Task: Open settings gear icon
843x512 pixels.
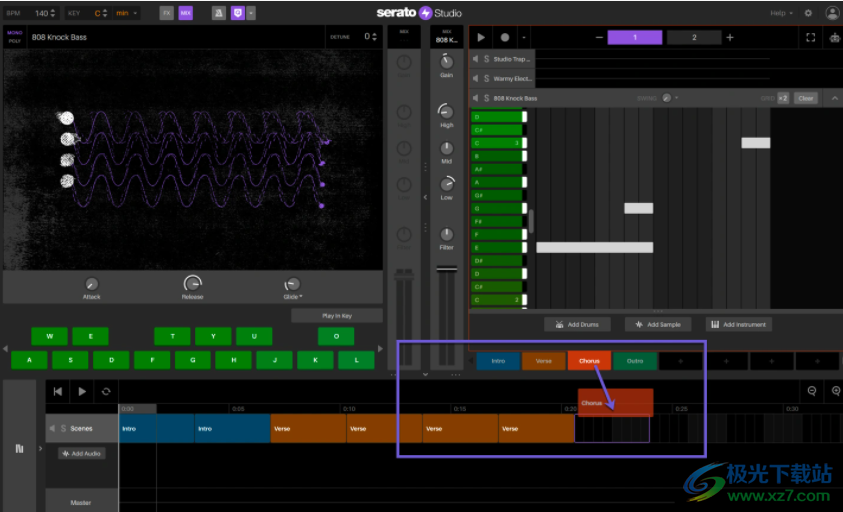Action: point(808,13)
